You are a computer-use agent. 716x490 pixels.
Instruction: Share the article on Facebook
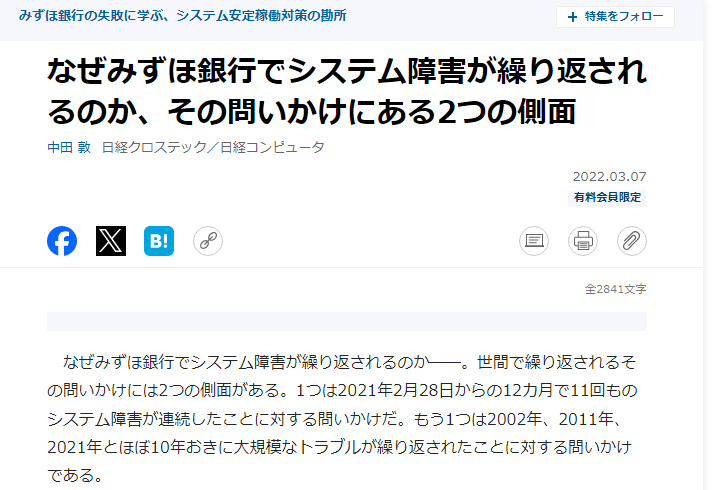point(62,241)
